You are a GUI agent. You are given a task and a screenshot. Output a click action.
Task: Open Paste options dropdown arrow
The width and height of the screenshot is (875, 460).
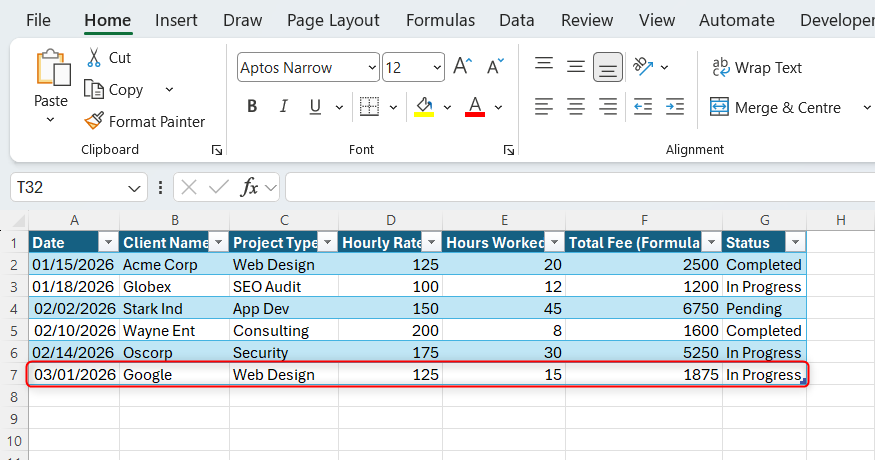50,119
